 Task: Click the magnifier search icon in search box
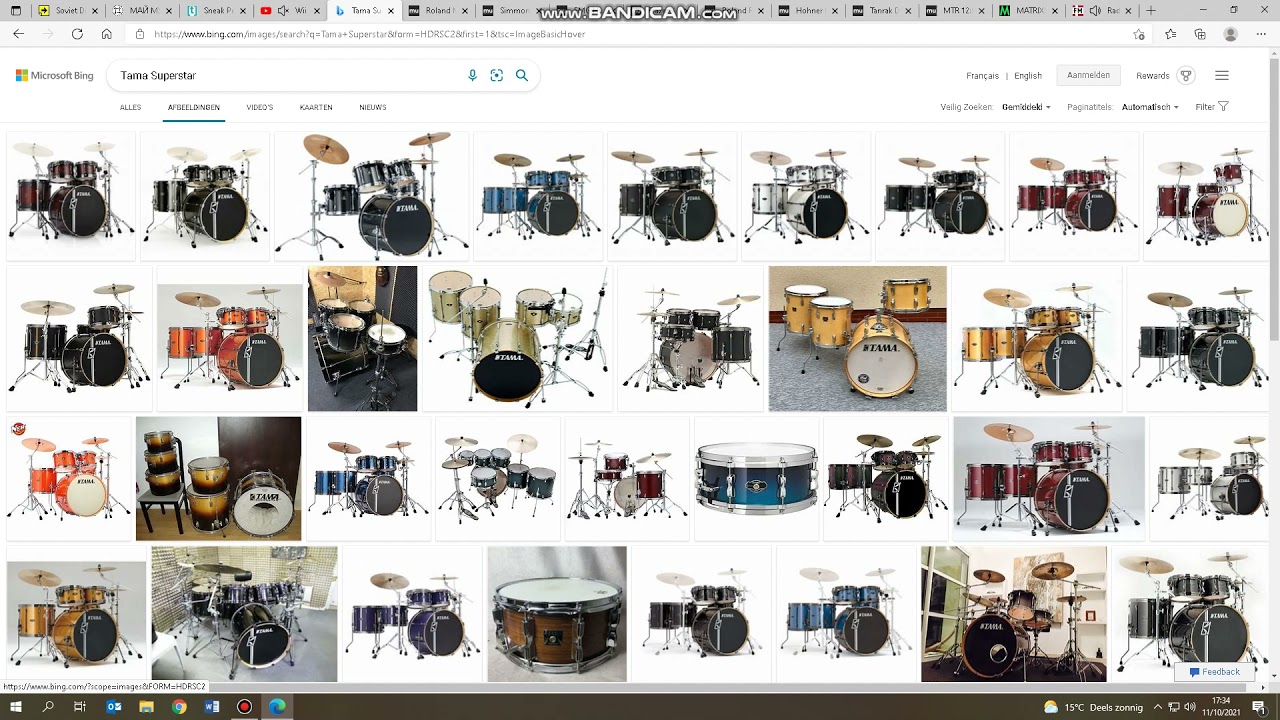pos(521,75)
